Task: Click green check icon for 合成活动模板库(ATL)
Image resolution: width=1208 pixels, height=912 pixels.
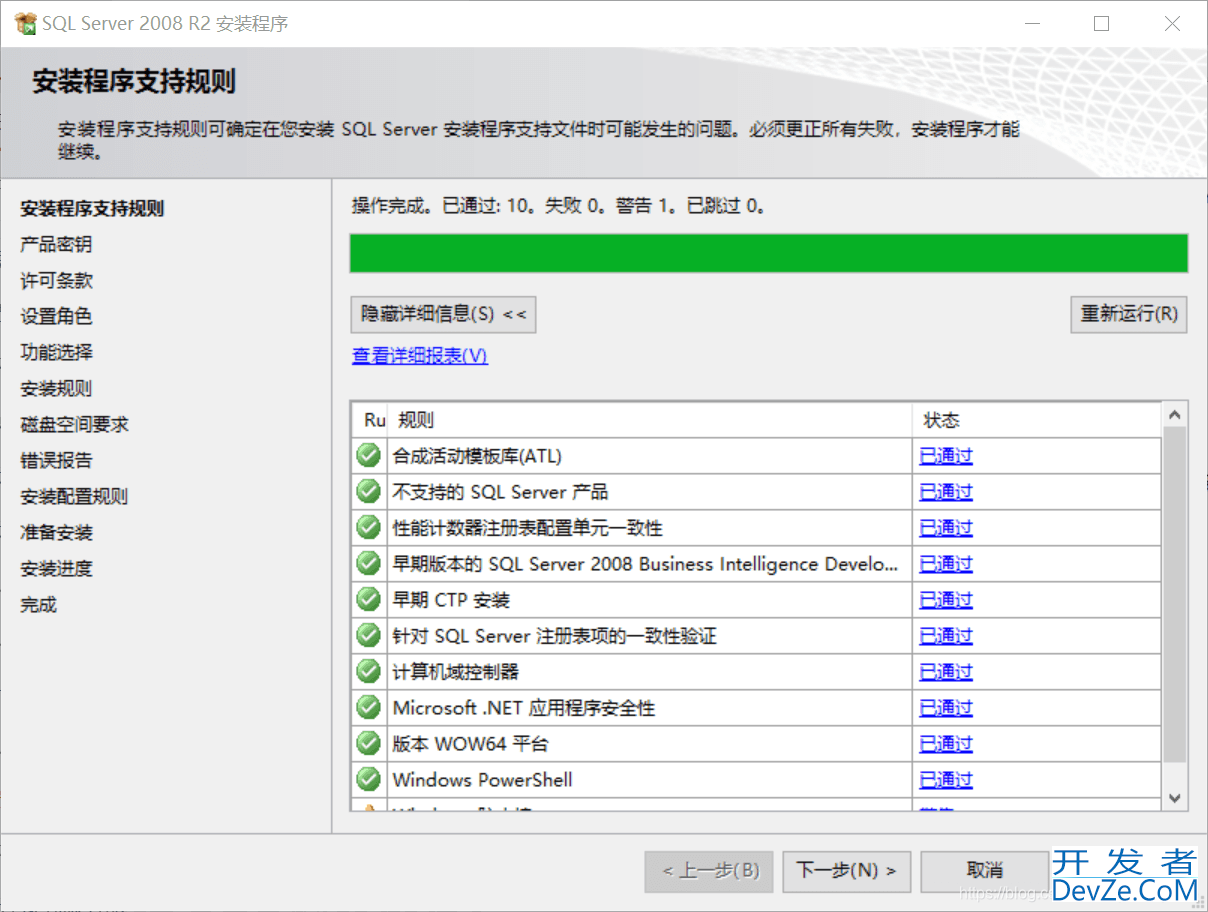Action: pos(369,455)
